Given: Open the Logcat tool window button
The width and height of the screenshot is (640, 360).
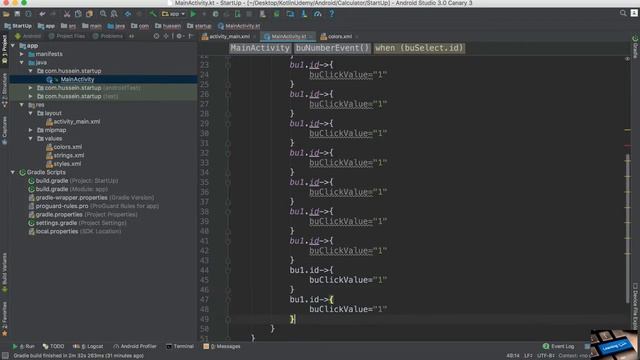Looking at the screenshot, I should pos(88,347).
